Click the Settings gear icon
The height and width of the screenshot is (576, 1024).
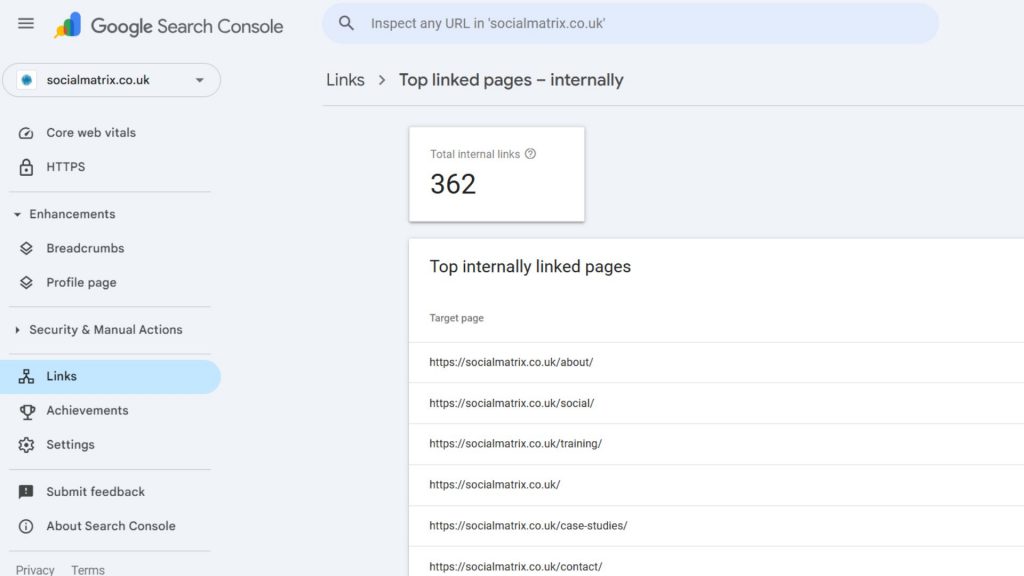[x=27, y=445]
